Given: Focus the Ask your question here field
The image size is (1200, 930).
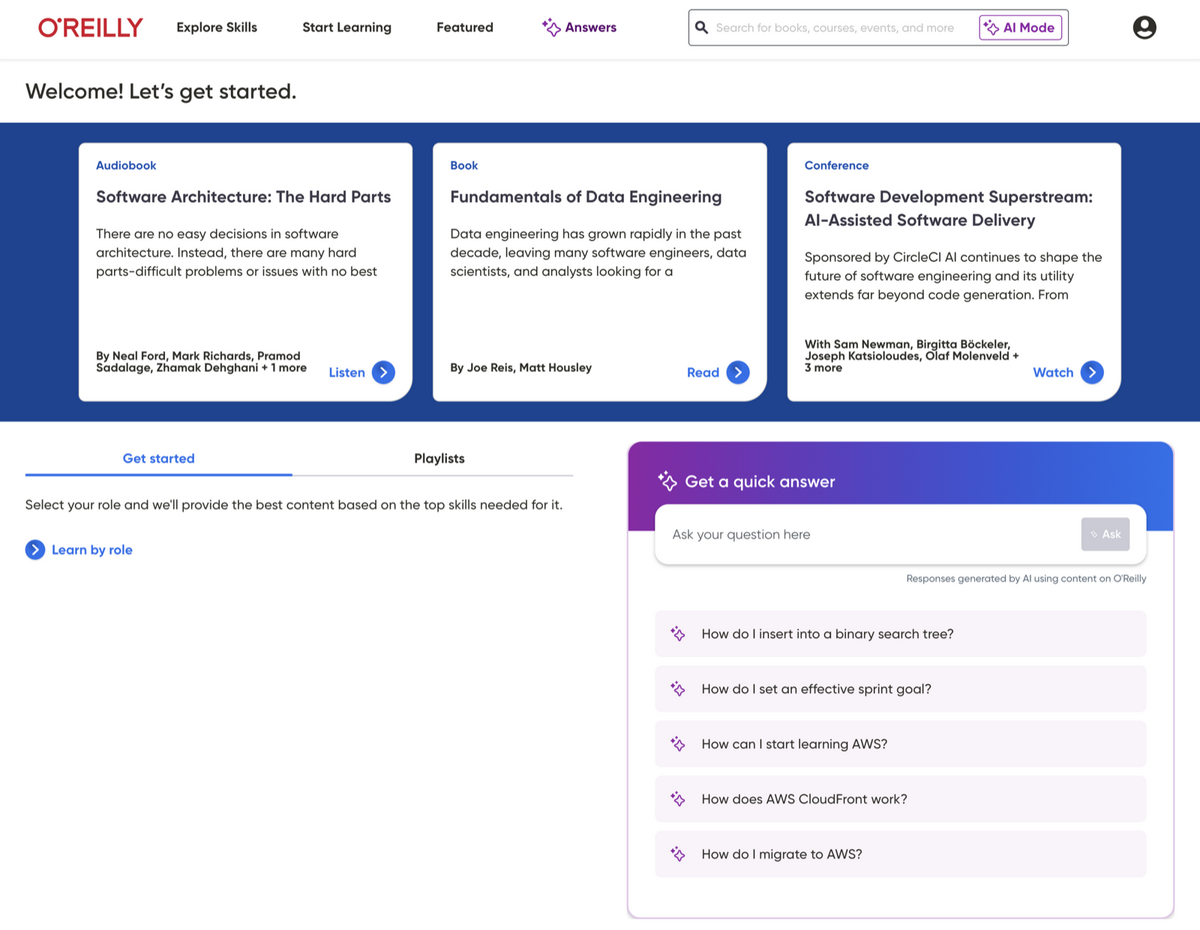Looking at the screenshot, I should coord(868,534).
